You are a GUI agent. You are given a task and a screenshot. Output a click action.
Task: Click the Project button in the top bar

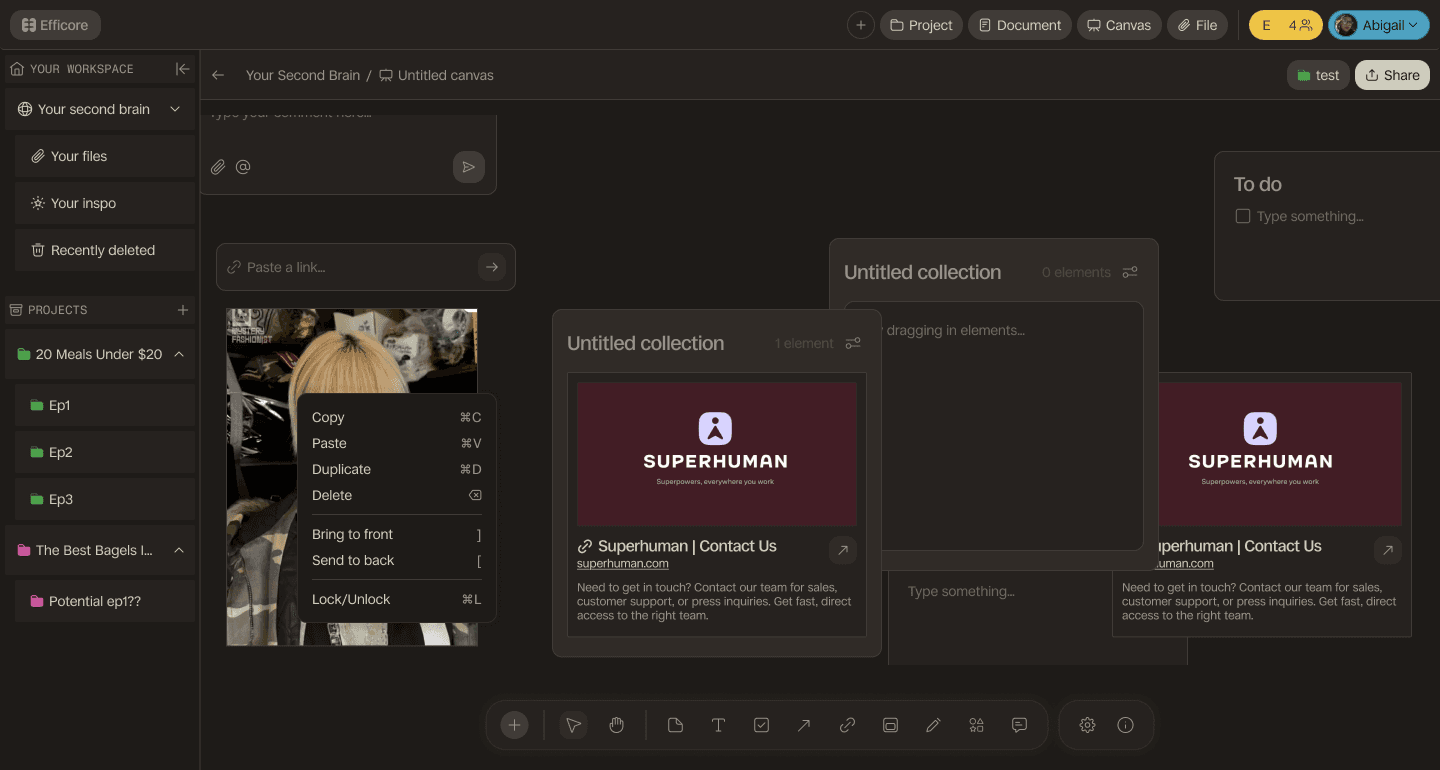(x=921, y=25)
